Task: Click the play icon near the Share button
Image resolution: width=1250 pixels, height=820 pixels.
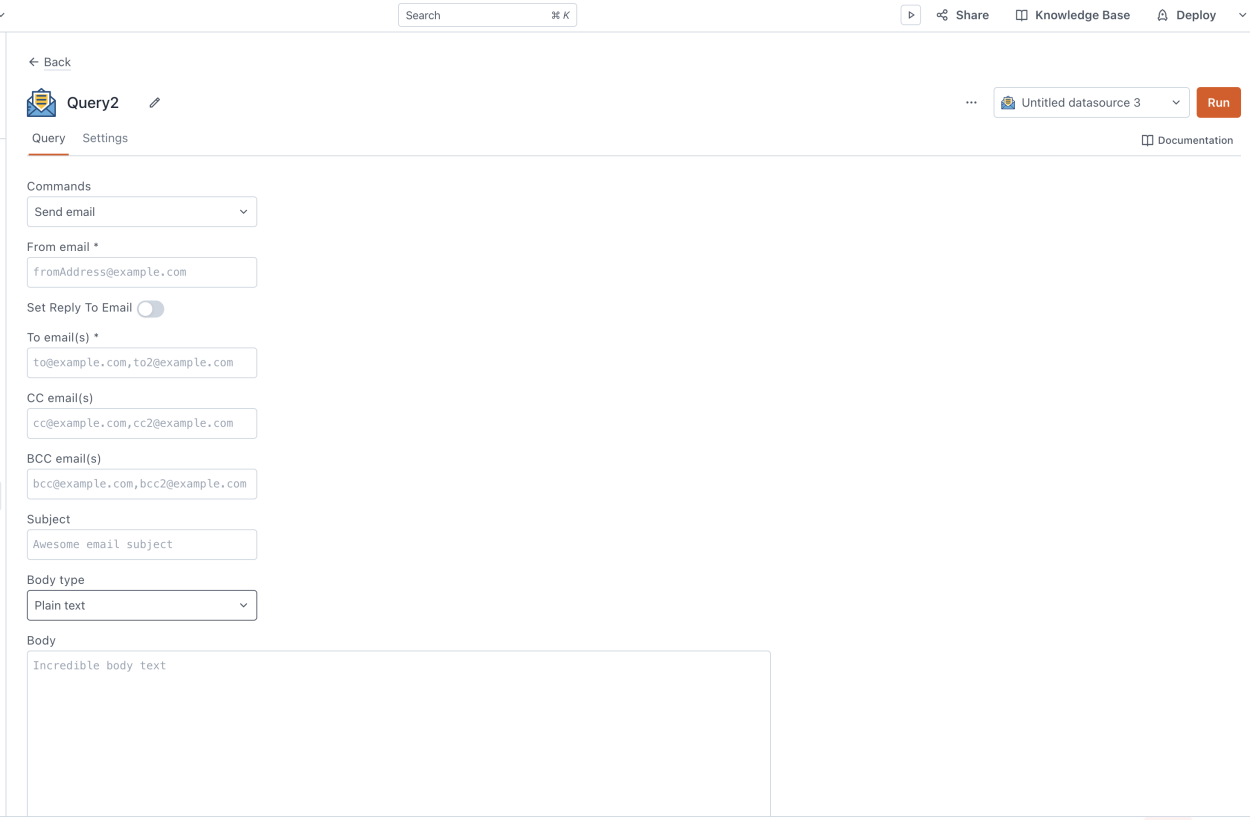Action: [910, 14]
